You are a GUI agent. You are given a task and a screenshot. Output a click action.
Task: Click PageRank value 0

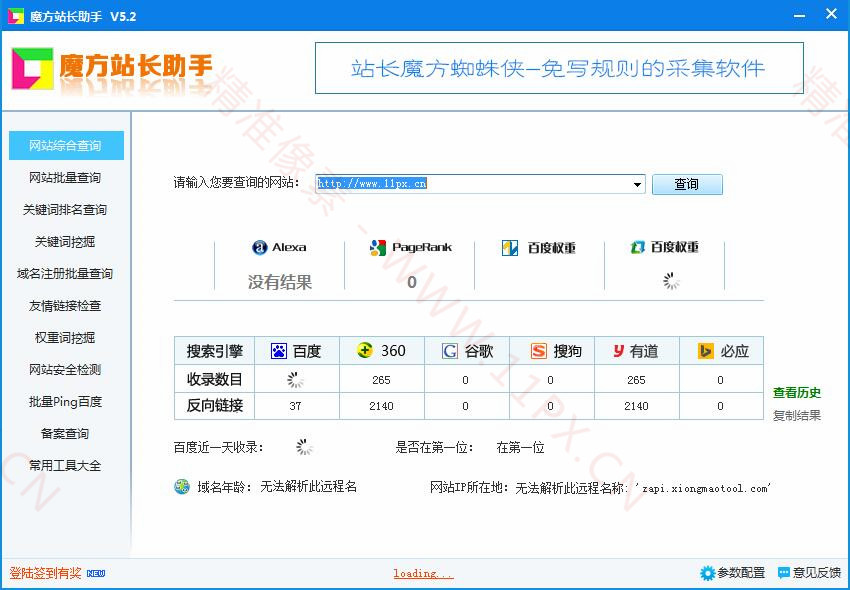411,282
